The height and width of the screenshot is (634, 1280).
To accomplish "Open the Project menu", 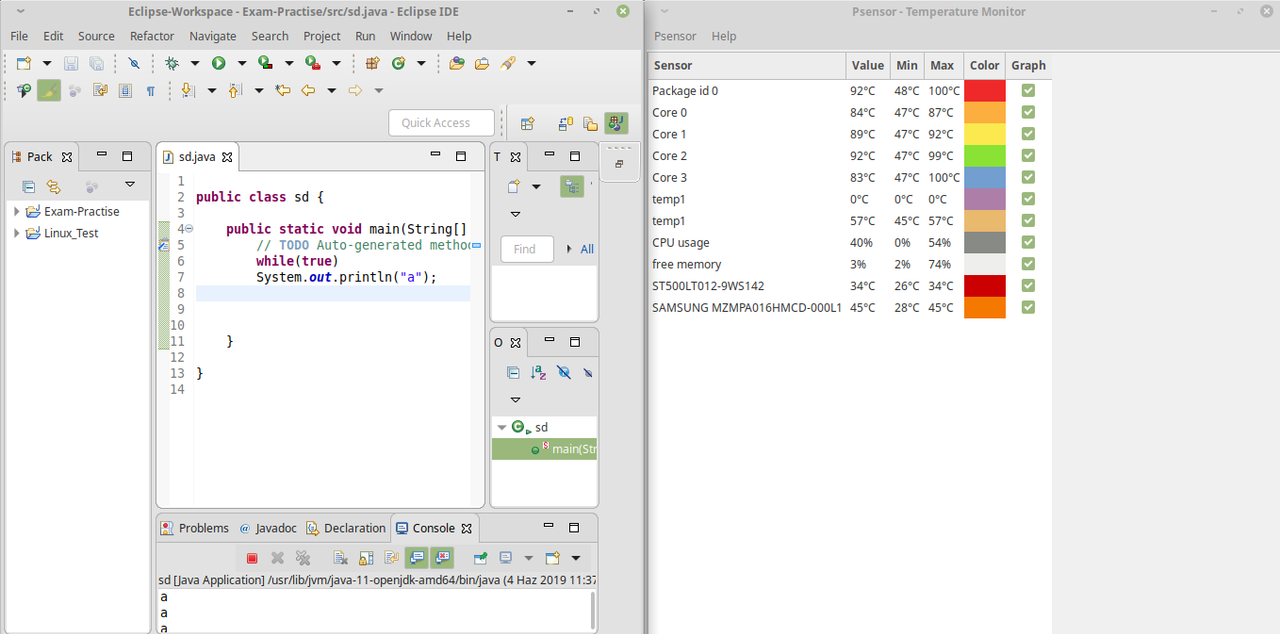I will [322, 36].
